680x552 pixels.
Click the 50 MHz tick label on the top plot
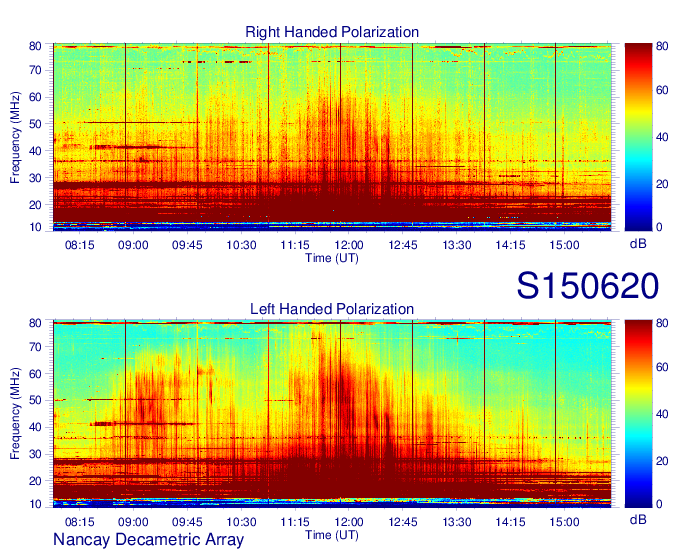point(35,124)
